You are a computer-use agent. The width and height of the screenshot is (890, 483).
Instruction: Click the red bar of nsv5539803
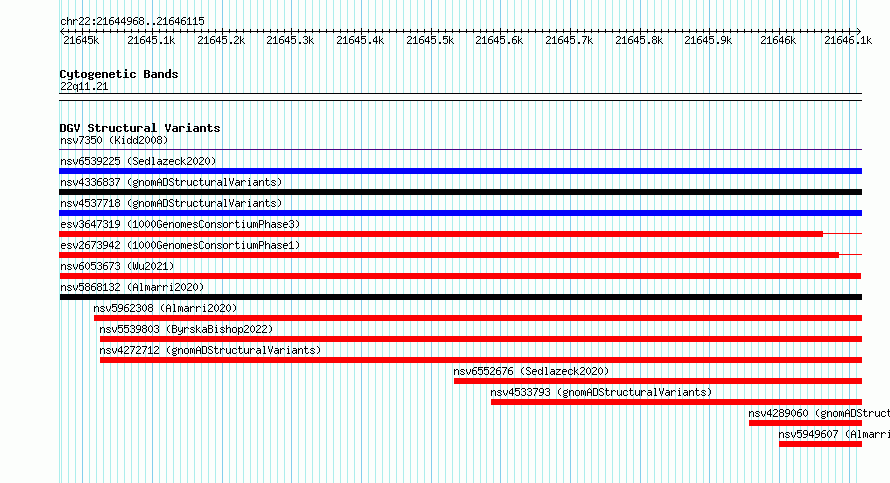pos(481,339)
